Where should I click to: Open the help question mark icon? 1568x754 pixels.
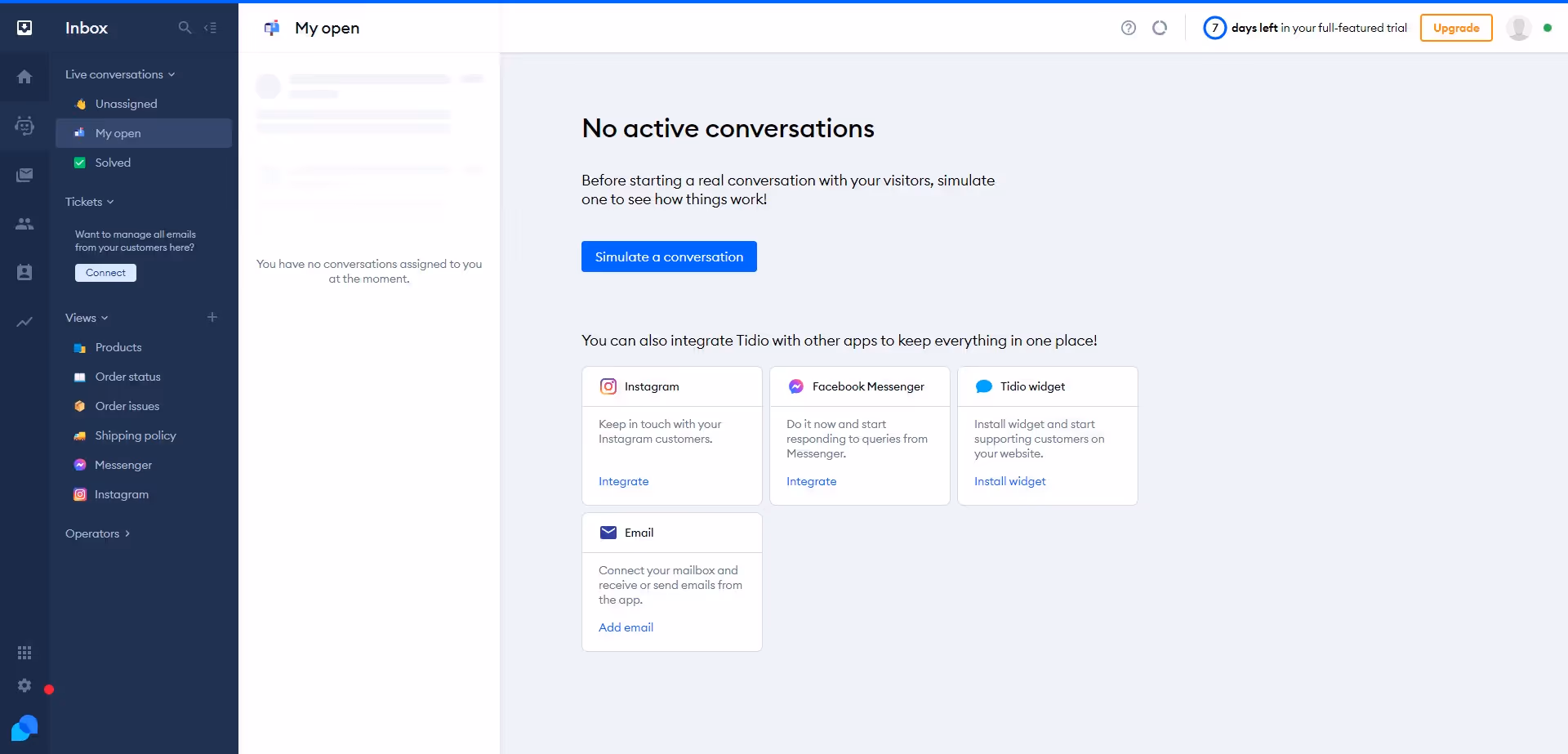pyautogui.click(x=1129, y=28)
